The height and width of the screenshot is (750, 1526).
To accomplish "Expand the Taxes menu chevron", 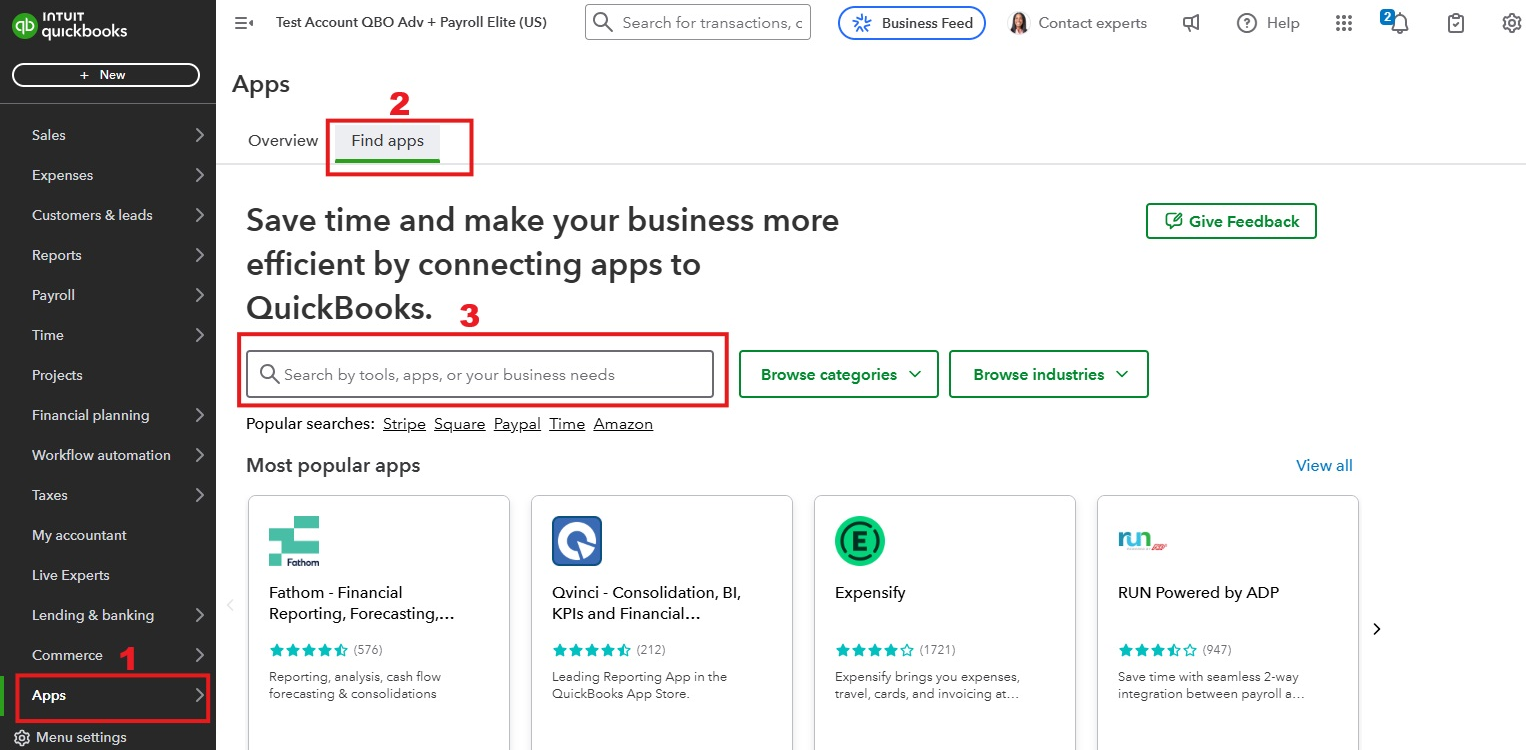I will (x=199, y=495).
